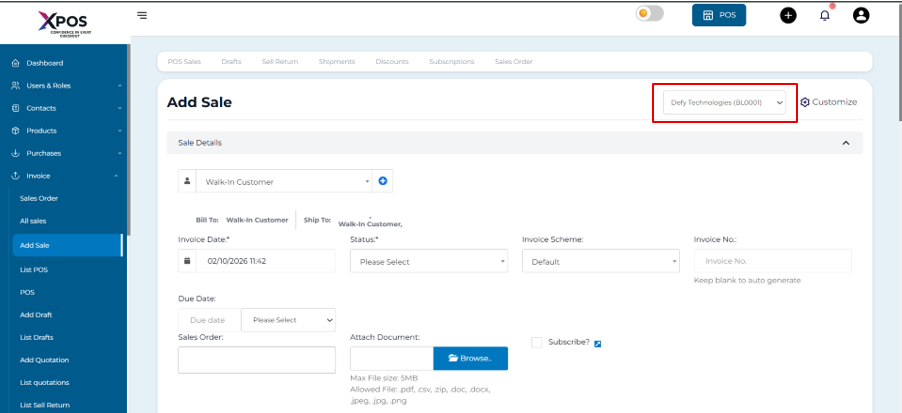
Task: Click the Customize gear icon
Action: click(805, 102)
